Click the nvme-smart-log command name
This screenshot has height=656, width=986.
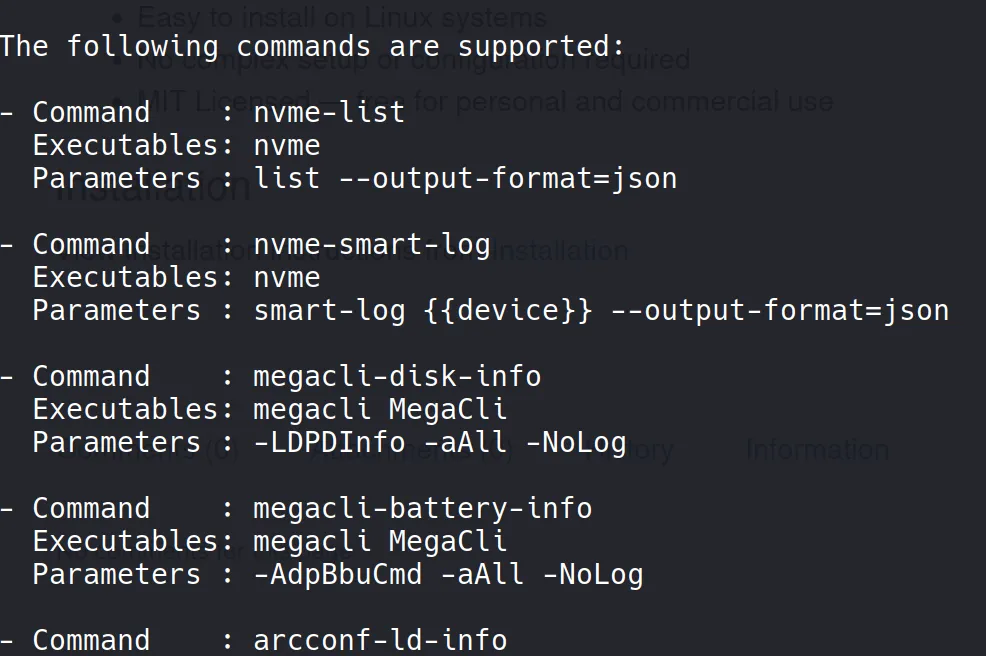pyautogui.click(x=371, y=244)
